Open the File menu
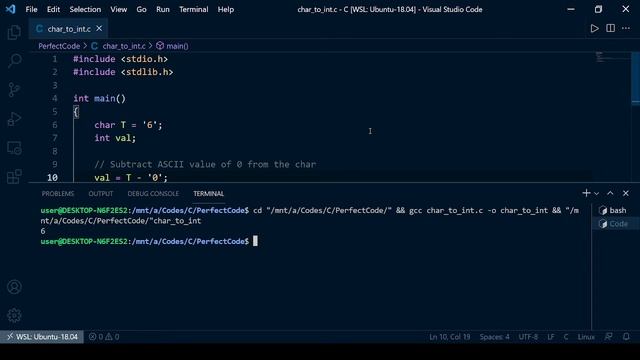640x360 pixels. 31,9
